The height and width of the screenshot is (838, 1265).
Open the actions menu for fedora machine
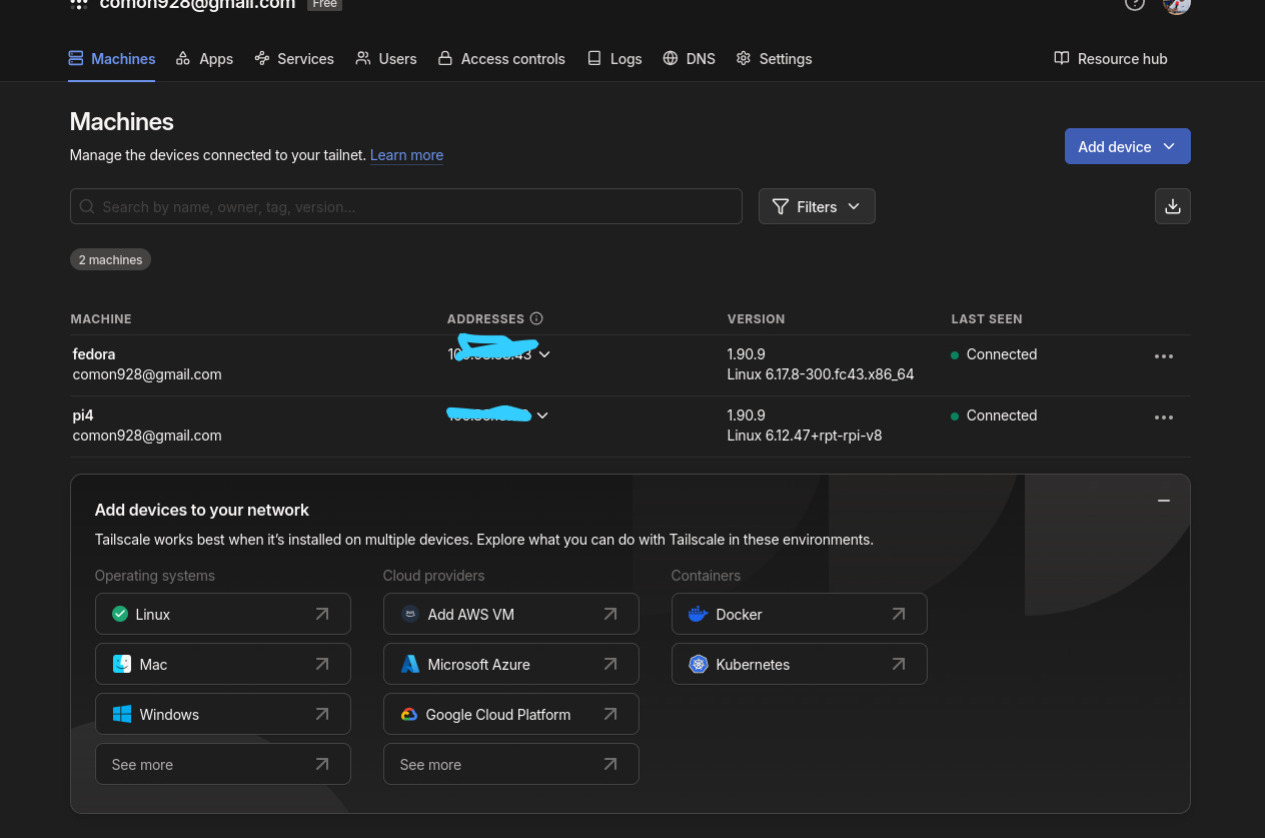pyautogui.click(x=1163, y=355)
